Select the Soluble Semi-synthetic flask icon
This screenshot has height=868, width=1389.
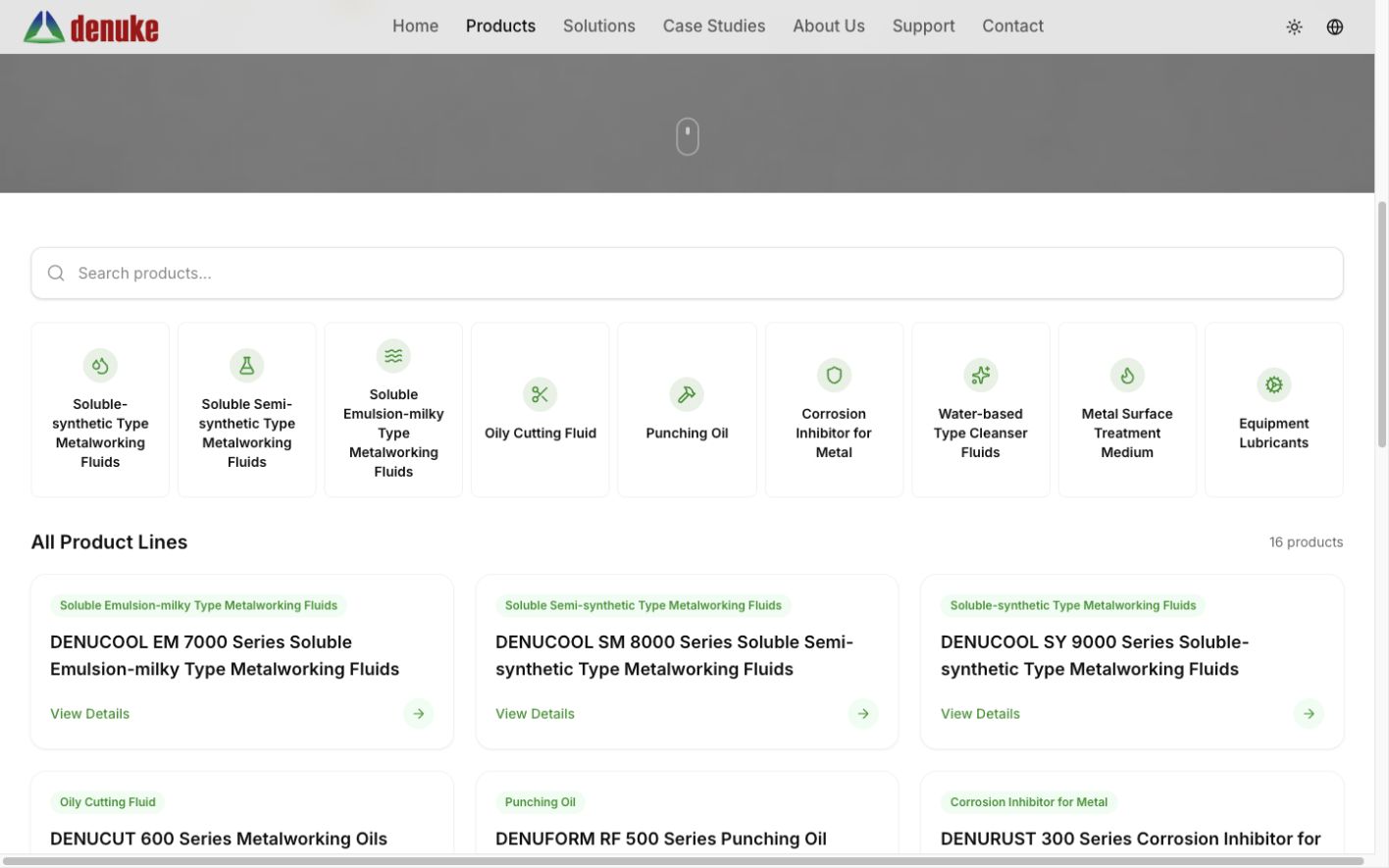pyautogui.click(x=247, y=366)
